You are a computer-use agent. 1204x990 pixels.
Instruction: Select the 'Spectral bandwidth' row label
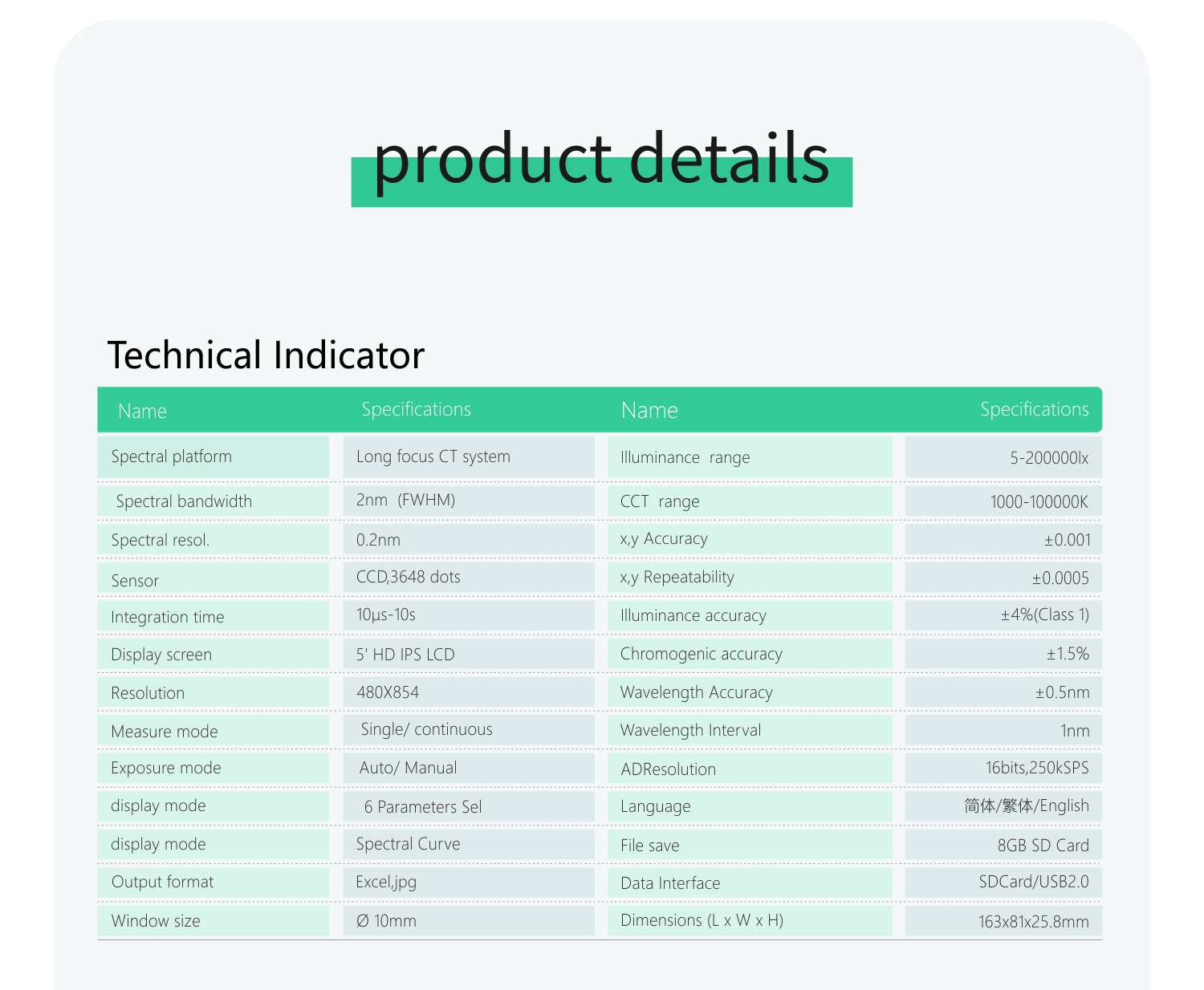[x=183, y=501]
